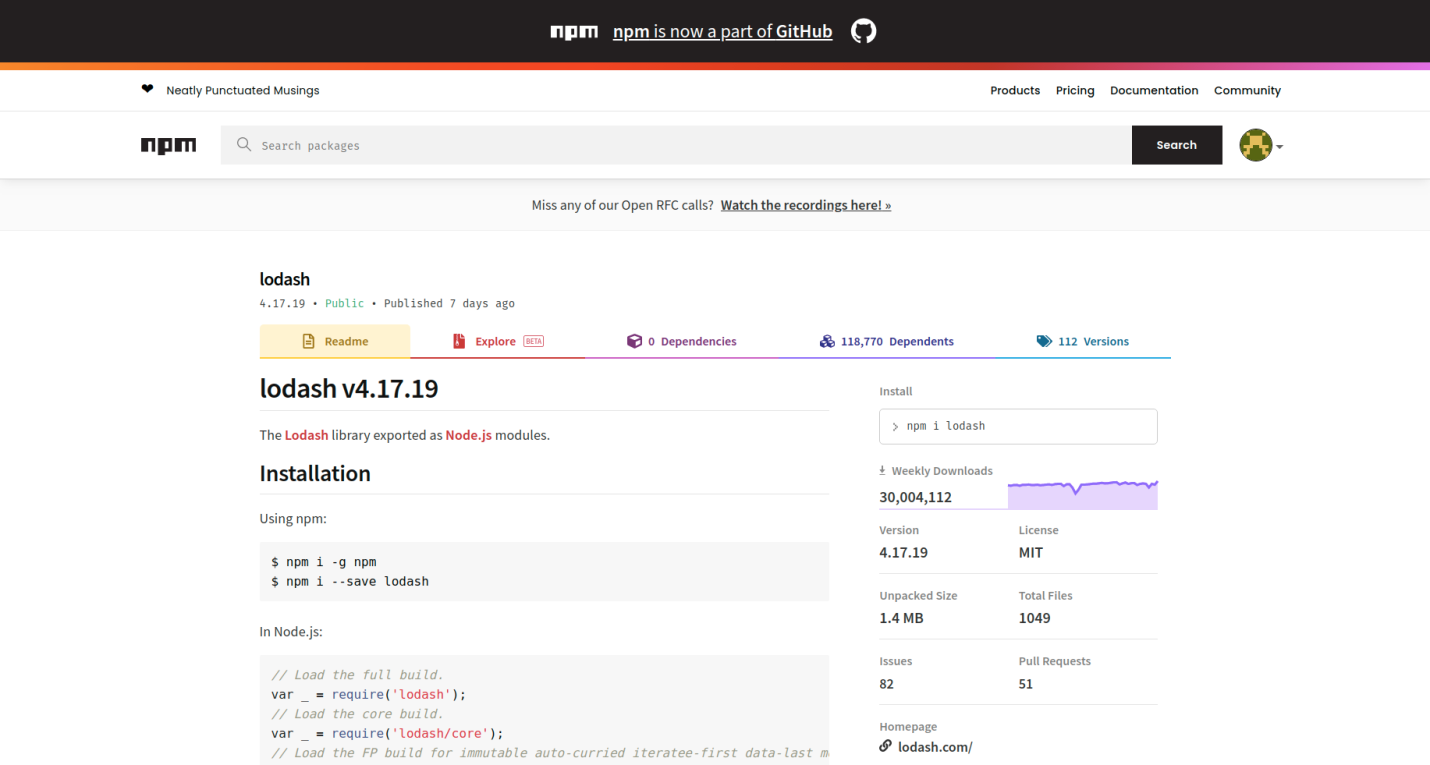Click the 'Neatly Punctuated Musings' tagline
1430x765 pixels.
tap(243, 90)
